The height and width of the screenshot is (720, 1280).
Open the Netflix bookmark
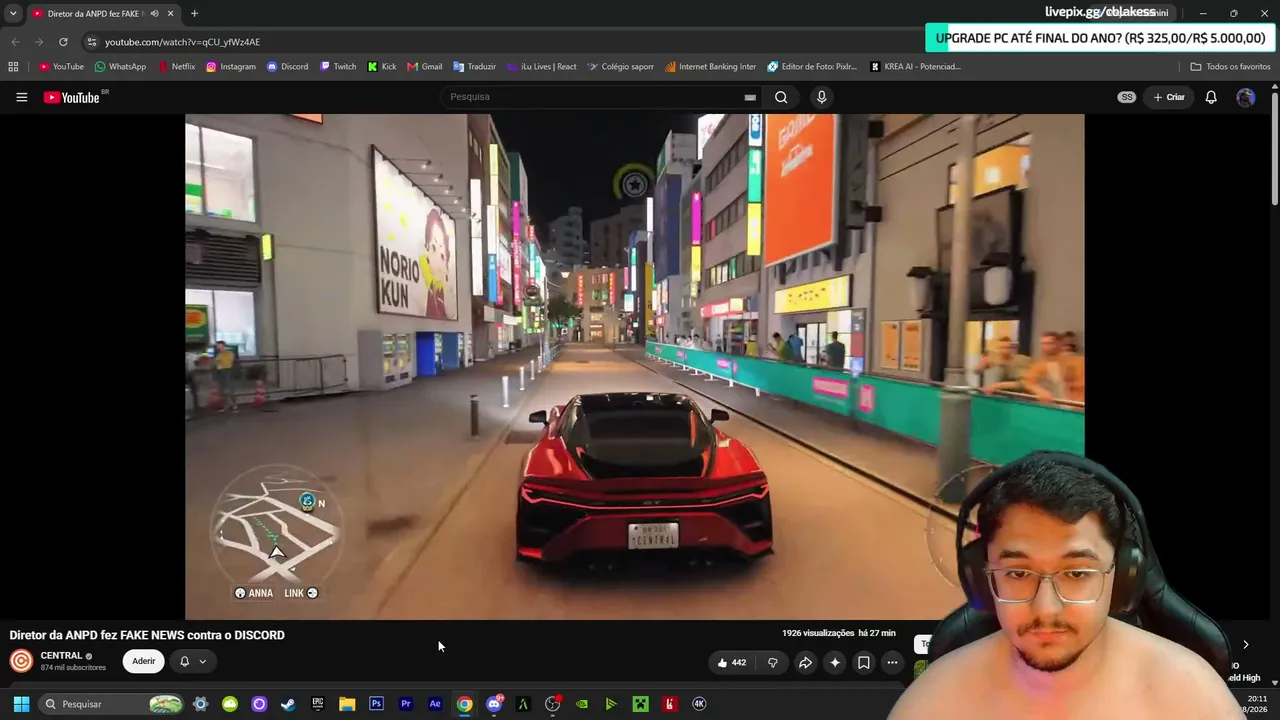[176, 67]
